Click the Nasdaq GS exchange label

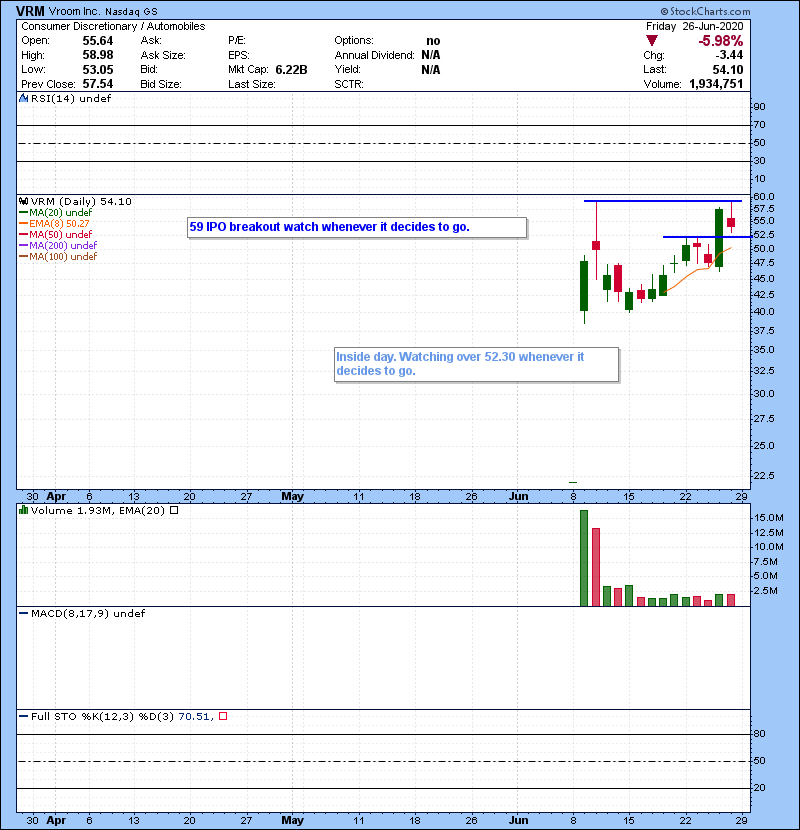(x=131, y=12)
